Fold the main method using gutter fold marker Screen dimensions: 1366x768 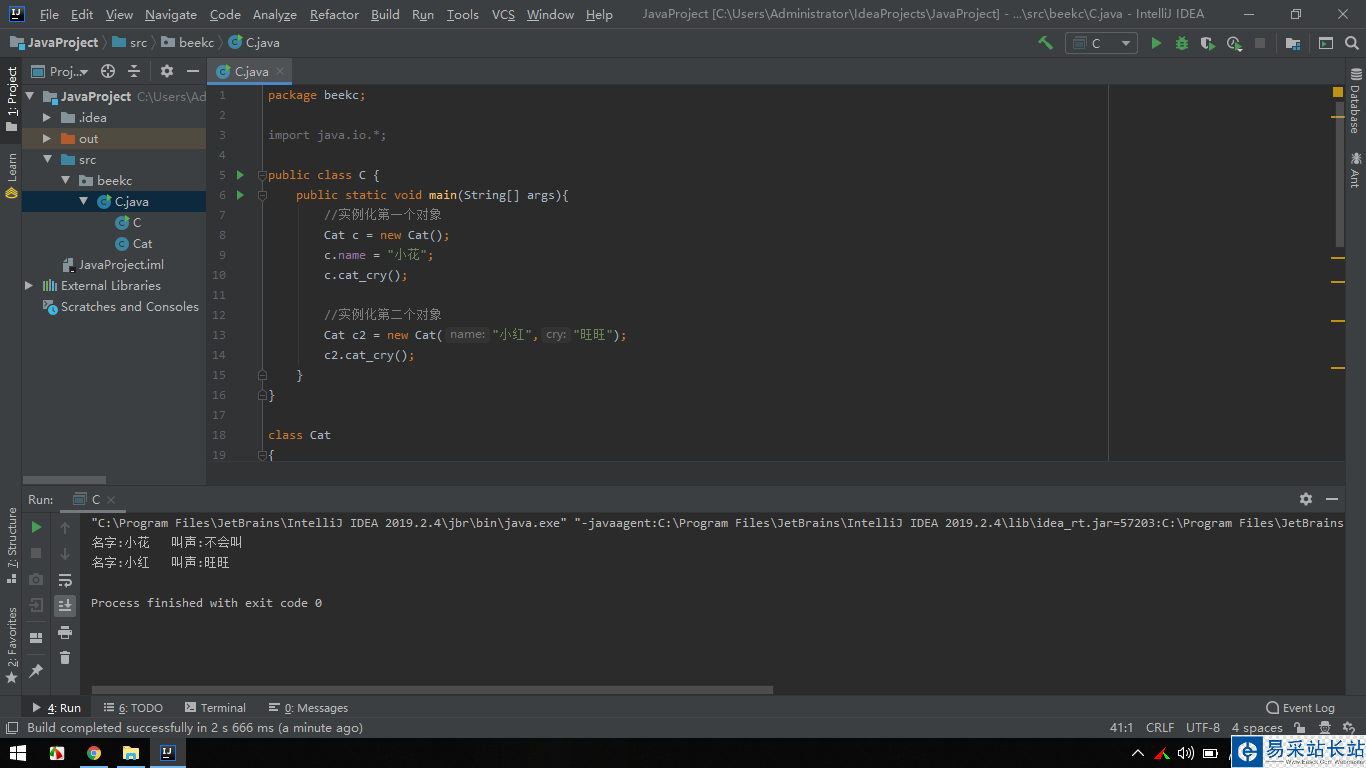click(263, 195)
